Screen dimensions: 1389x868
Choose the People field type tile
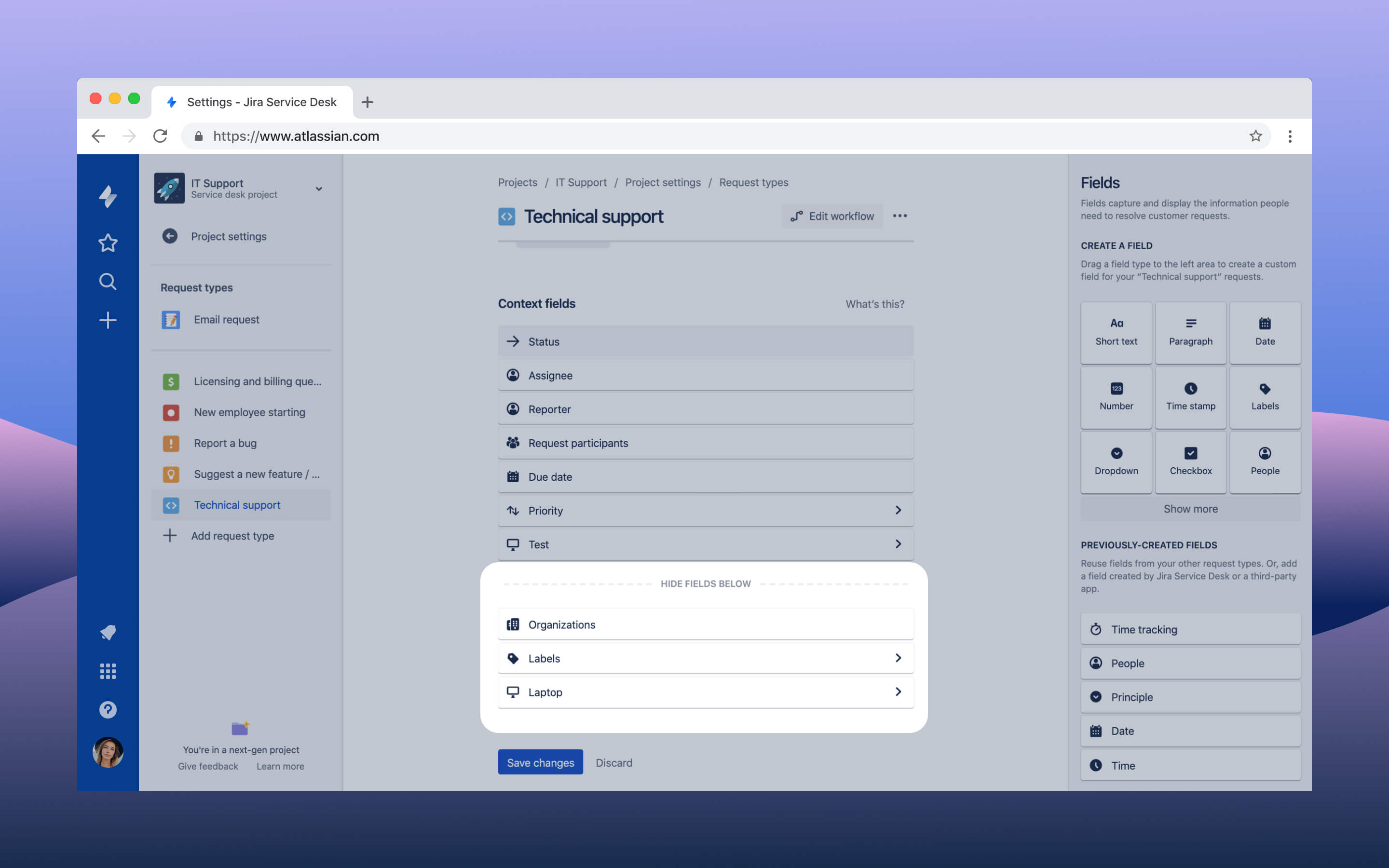click(x=1265, y=462)
